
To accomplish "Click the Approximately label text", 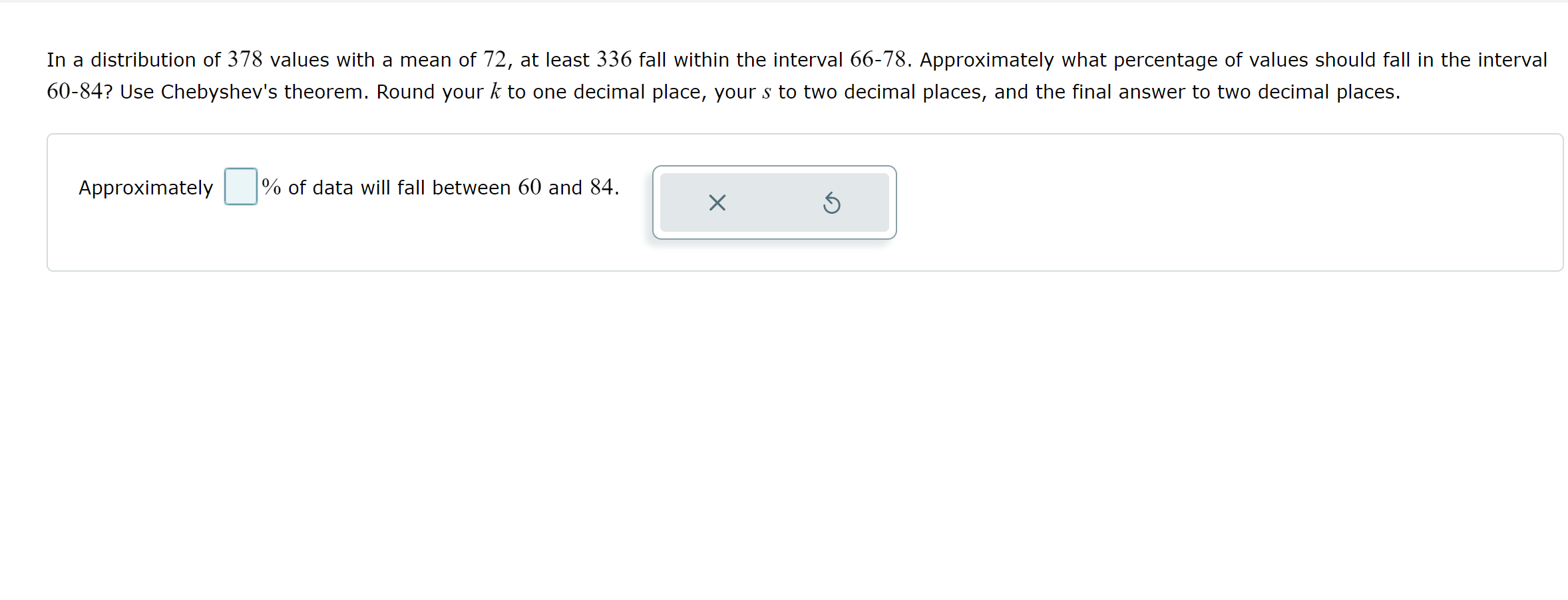I will [145, 187].
